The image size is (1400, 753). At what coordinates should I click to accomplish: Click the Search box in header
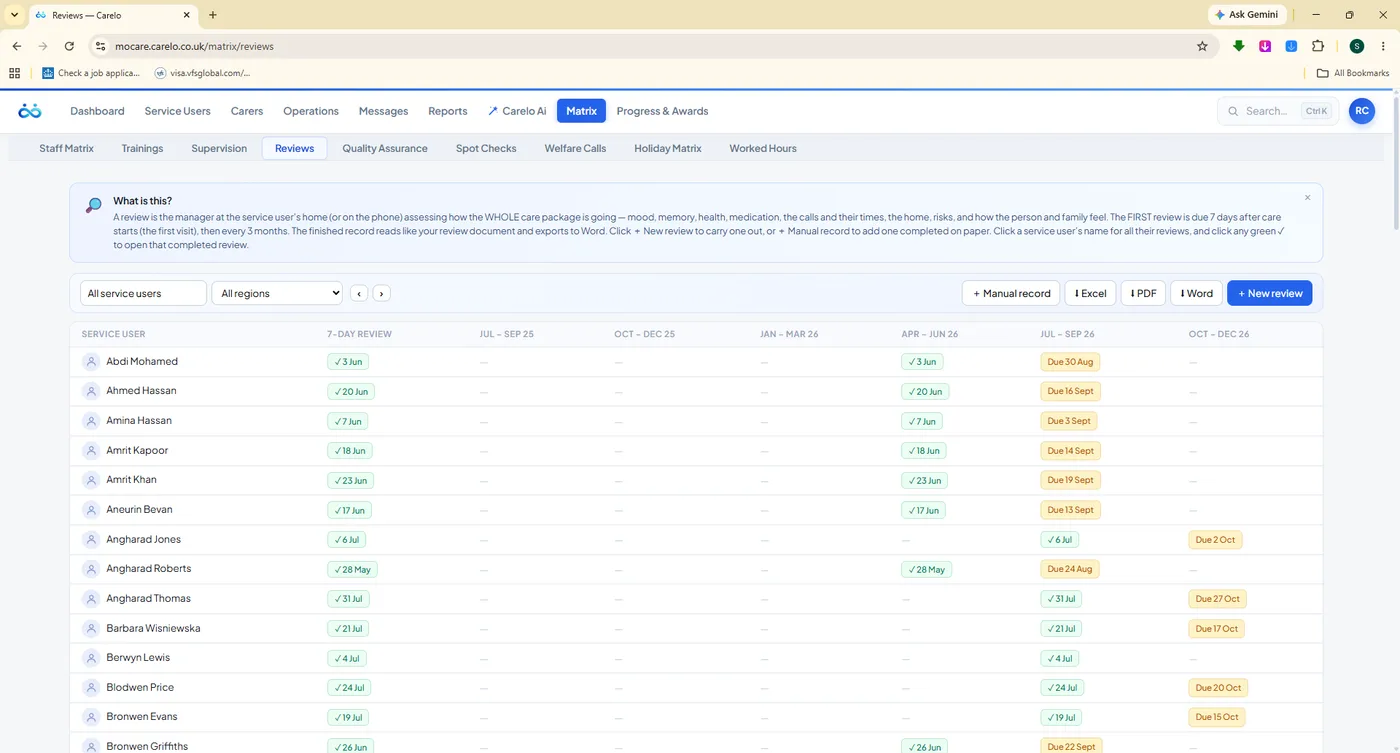click(1278, 111)
